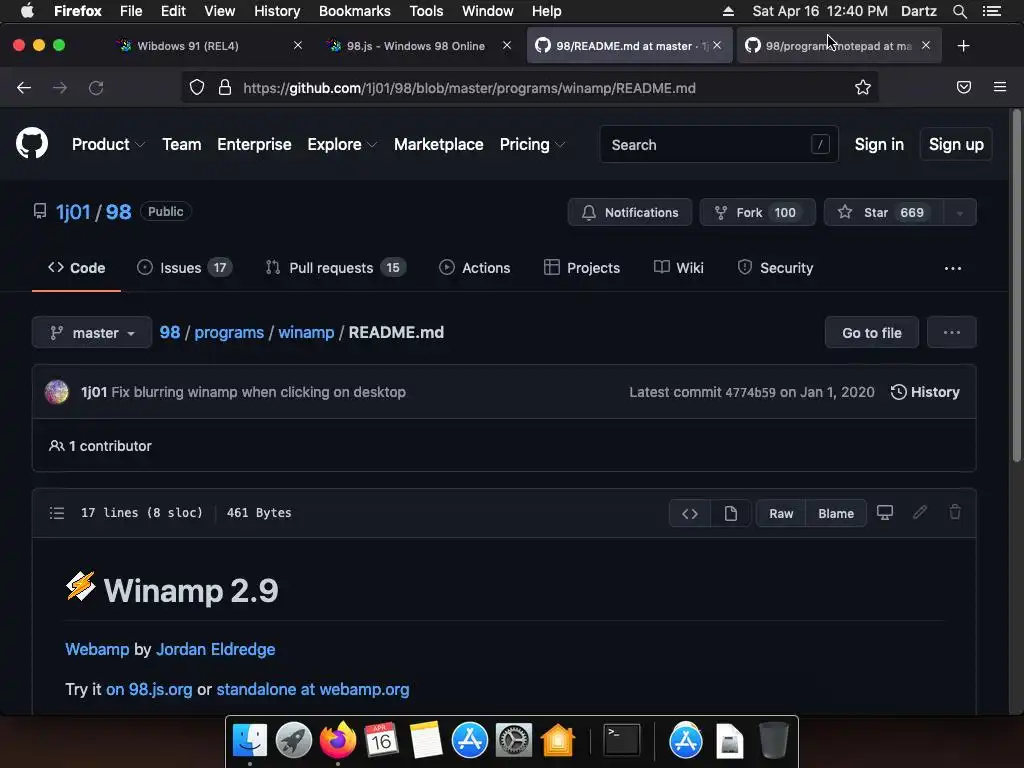This screenshot has width=1024, height=768.
Task: Open the Firefox hamburger menu
Action: coord(1000,87)
